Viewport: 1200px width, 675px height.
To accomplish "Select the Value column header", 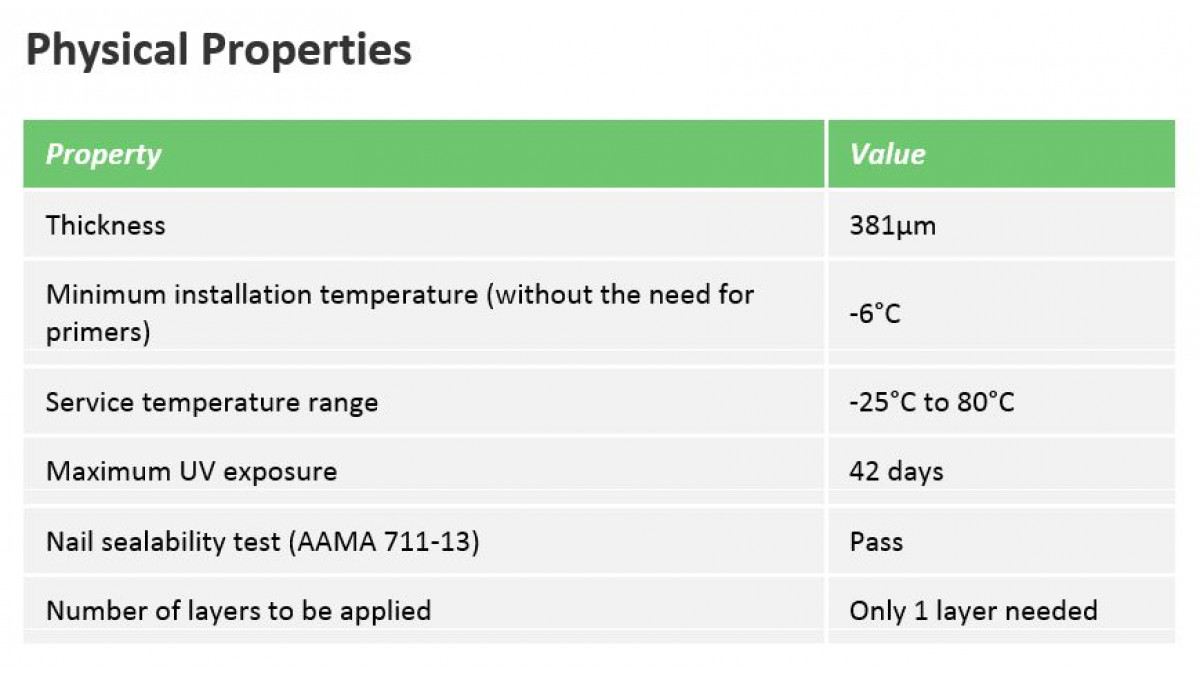I will [887, 154].
